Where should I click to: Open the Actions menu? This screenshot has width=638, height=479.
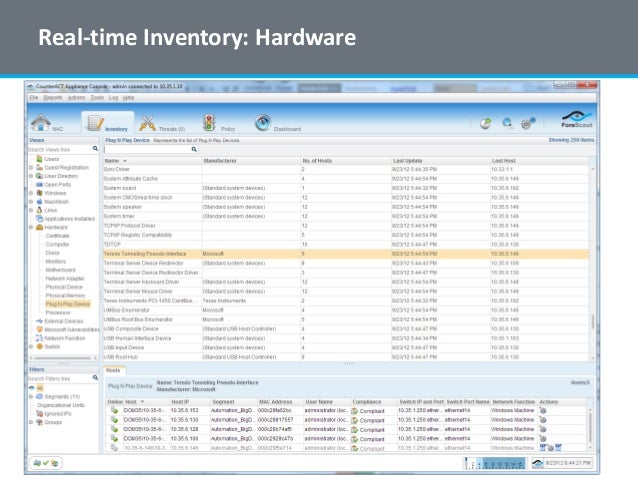click(76, 98)
